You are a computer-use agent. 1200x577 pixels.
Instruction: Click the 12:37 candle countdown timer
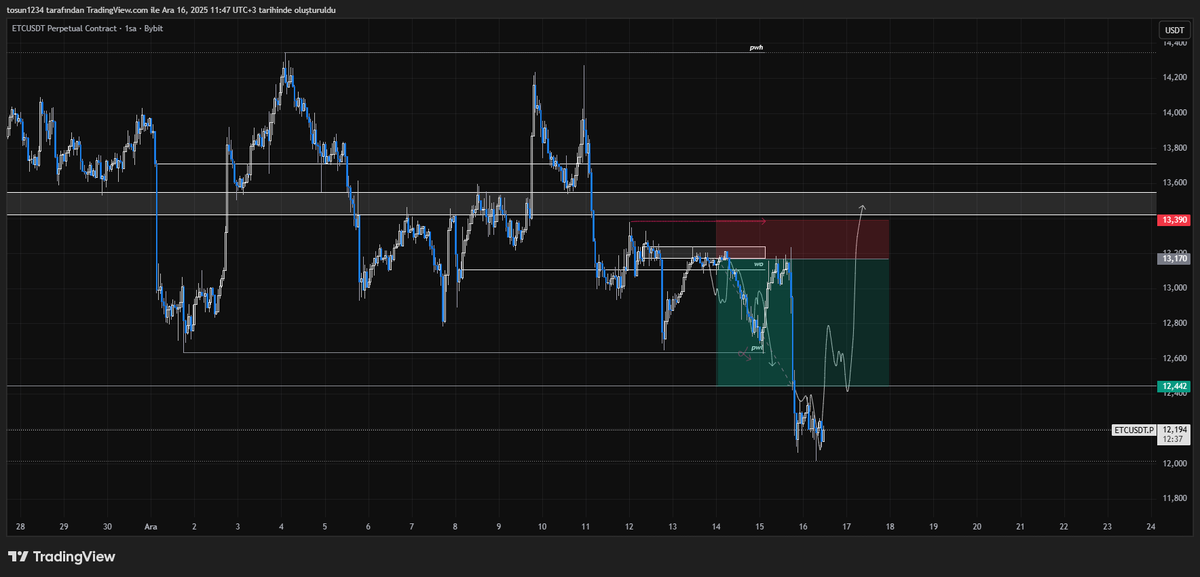click(x=1173, y=439)
